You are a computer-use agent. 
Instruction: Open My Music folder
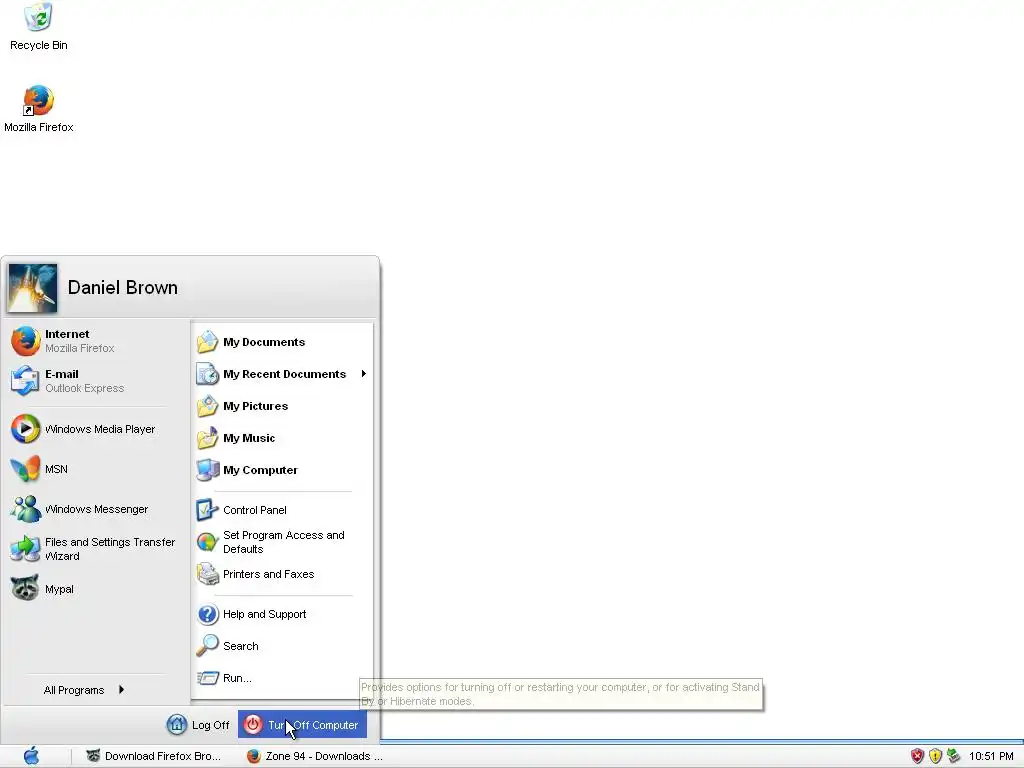pos(283,438)
